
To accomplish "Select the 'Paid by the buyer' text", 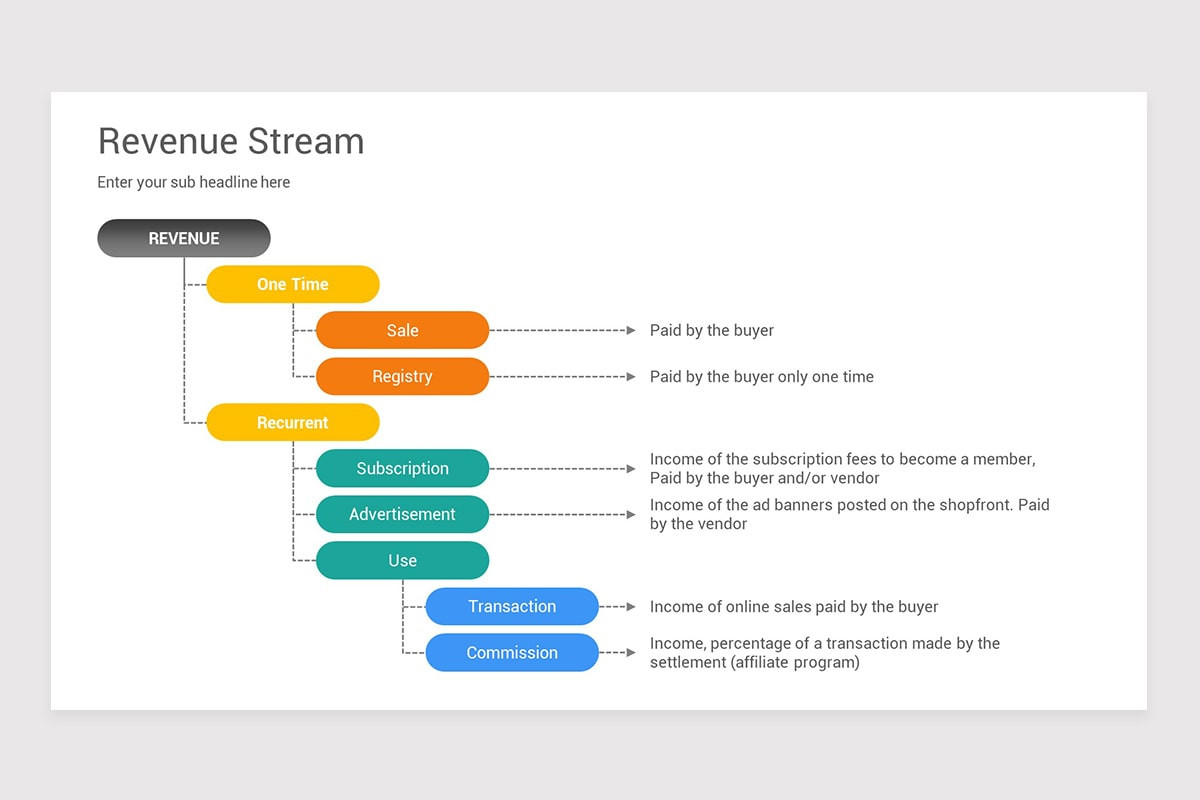I will click(712, 330).
